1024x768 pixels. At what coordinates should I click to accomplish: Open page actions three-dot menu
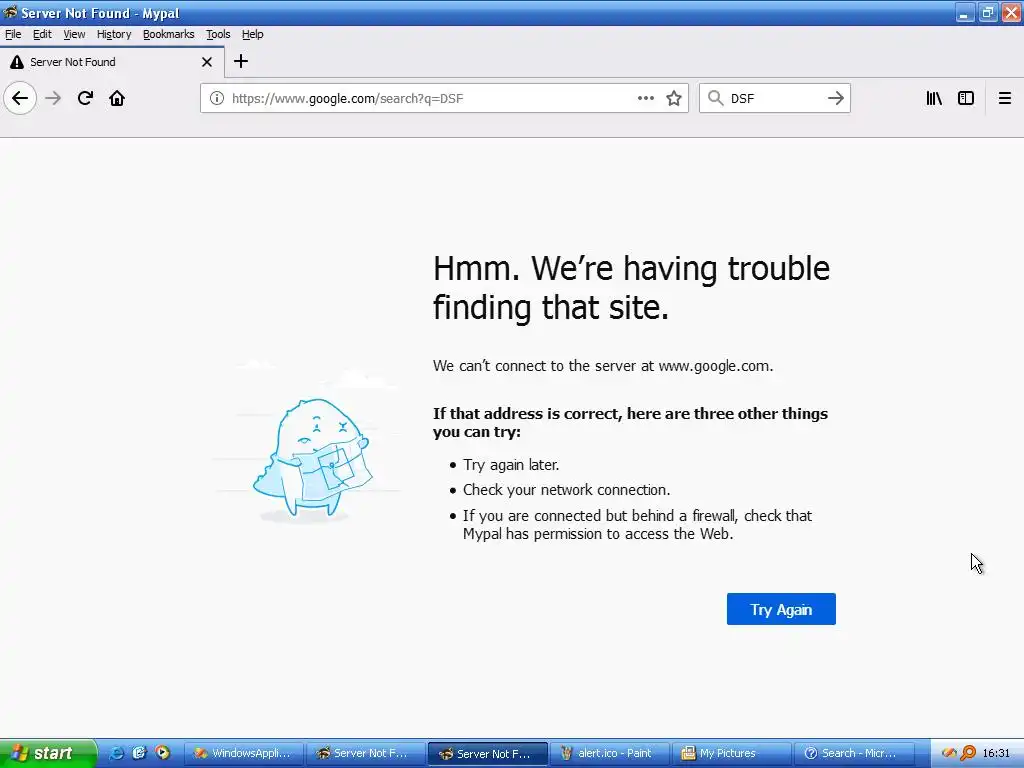tap(646, 98)
